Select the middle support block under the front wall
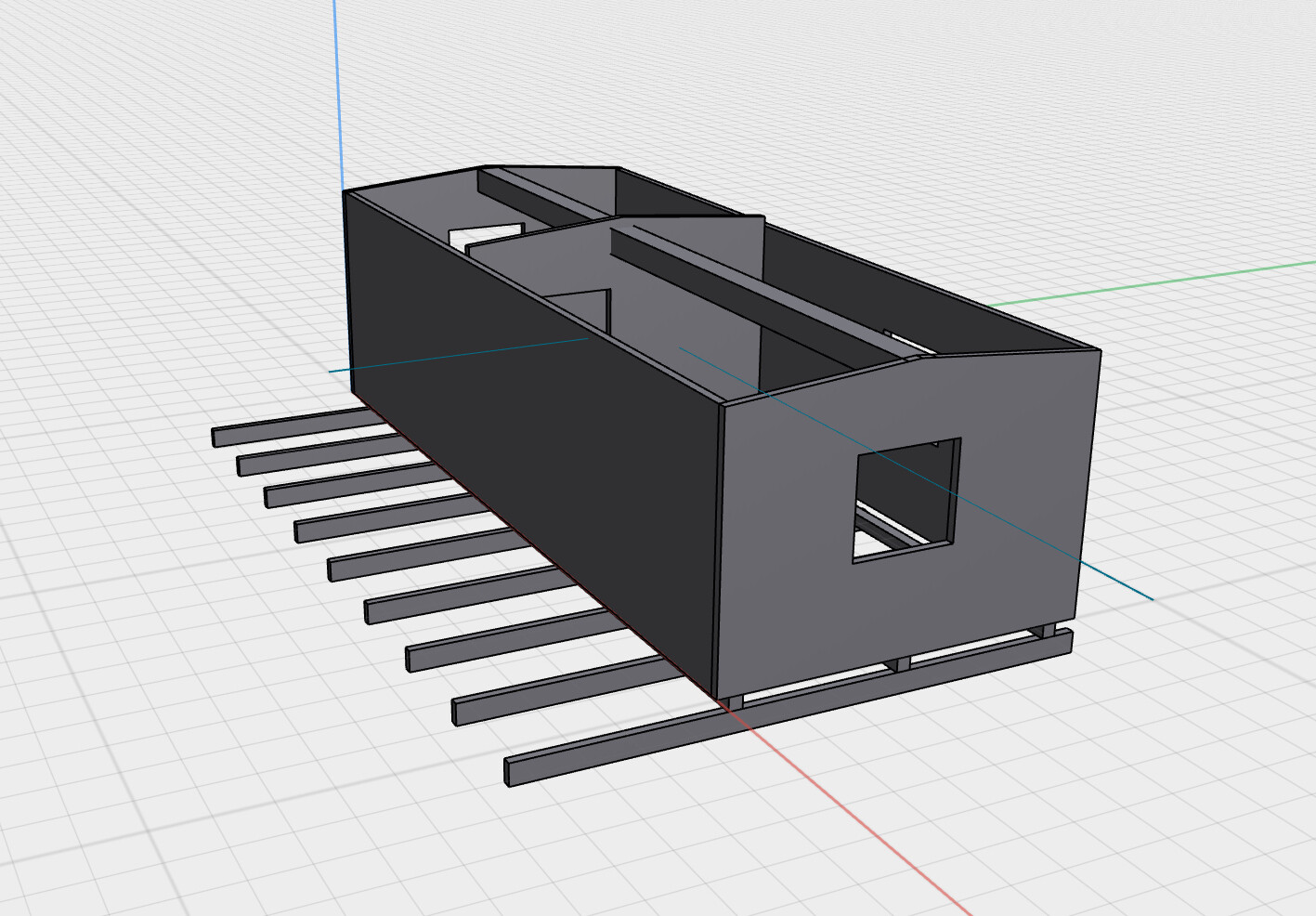This screenshot has height=916, width=1316. click(x=898, y=663)
